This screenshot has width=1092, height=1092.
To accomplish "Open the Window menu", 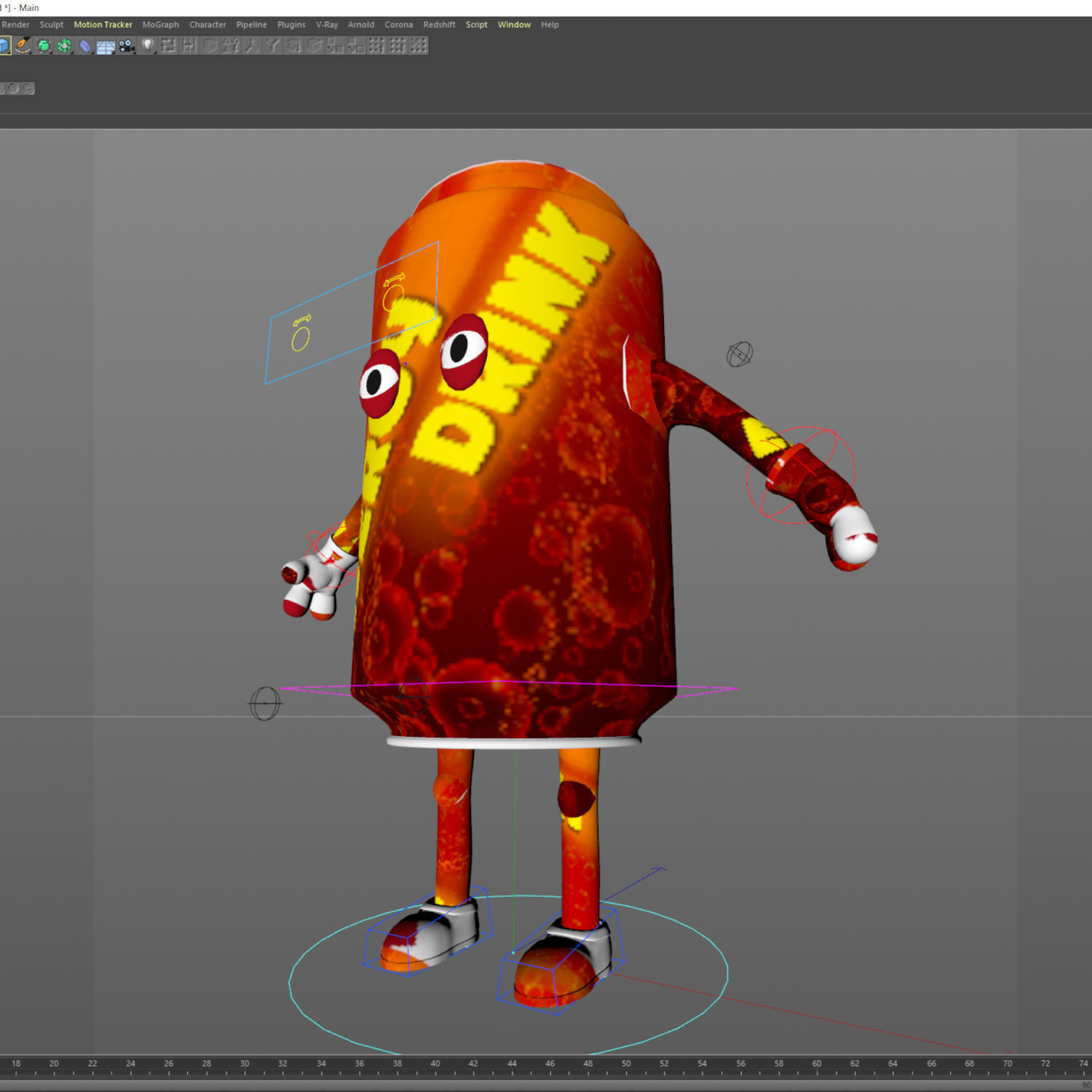I will (514, 24).
